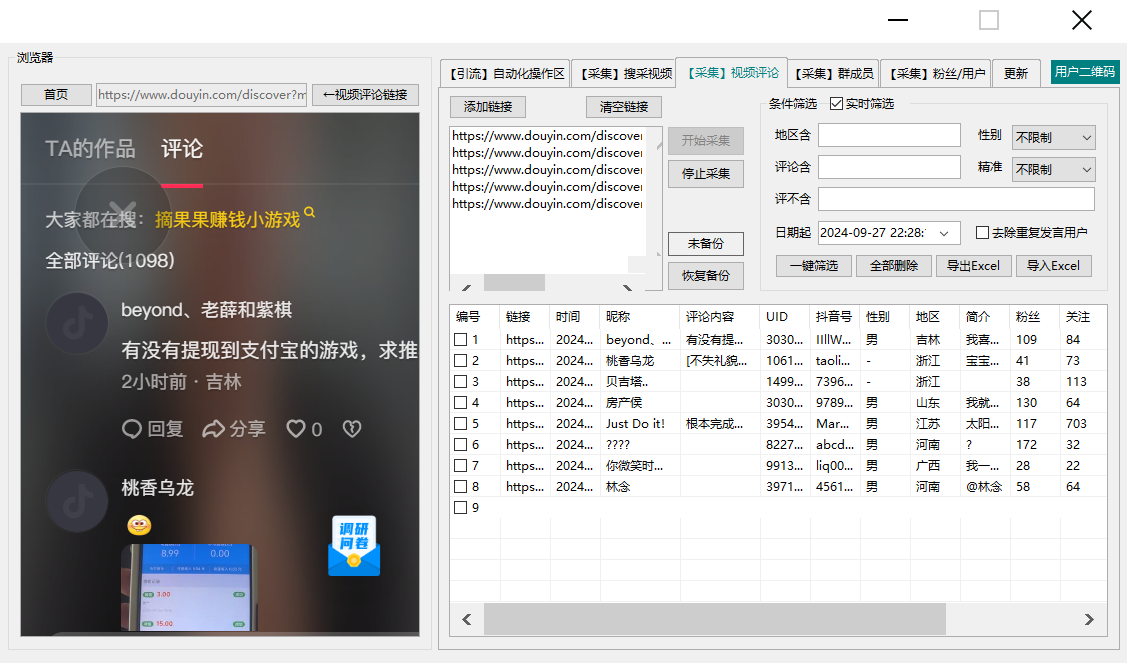Click inside the 评论含 input field
1127x663 pixels.
(x=888, y=166)
